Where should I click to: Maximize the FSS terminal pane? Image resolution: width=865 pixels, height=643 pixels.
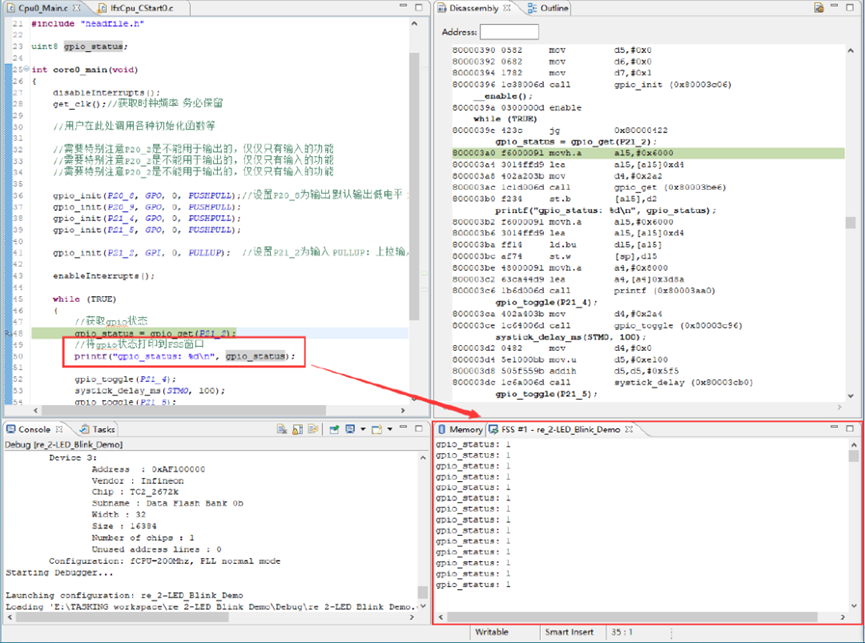pos(850,428)
